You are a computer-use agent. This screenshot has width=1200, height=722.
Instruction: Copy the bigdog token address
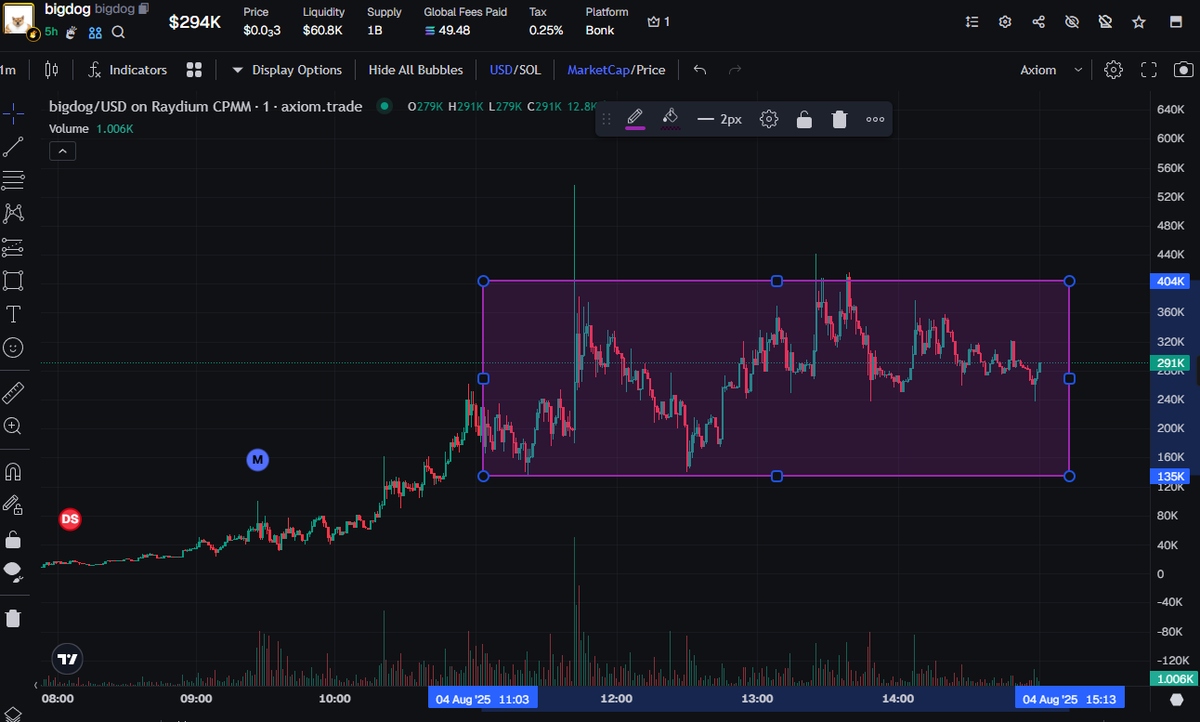[x=144, y=9]
